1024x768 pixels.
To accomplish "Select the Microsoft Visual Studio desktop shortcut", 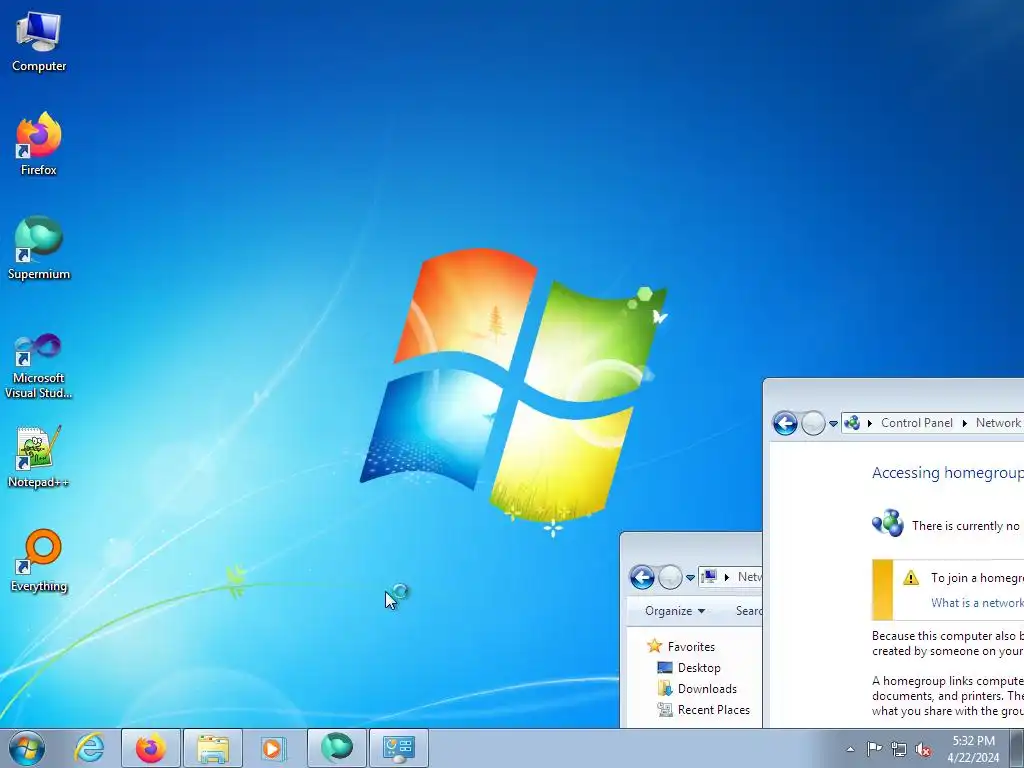I will [39, 366].
